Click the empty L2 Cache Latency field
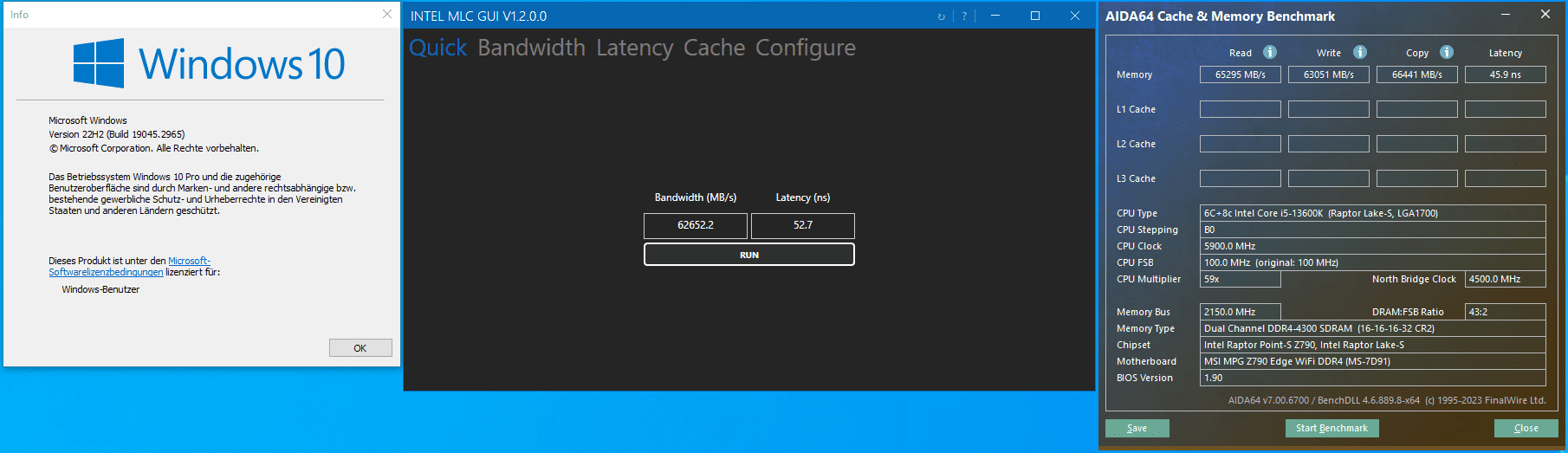This screenshot has width=1568, height=453. pyautogui.click(x=1506, y=144)
